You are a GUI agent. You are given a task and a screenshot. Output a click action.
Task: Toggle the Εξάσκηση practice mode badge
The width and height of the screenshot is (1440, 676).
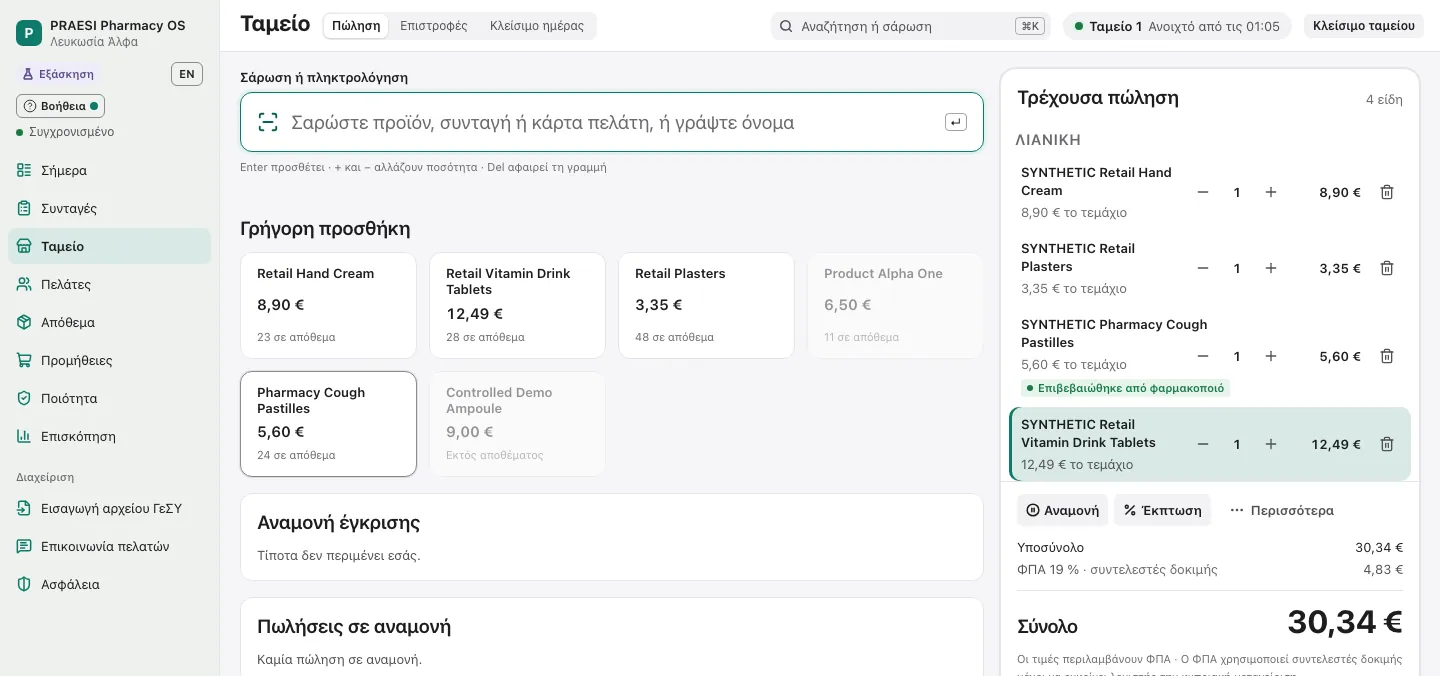(58, 74)
